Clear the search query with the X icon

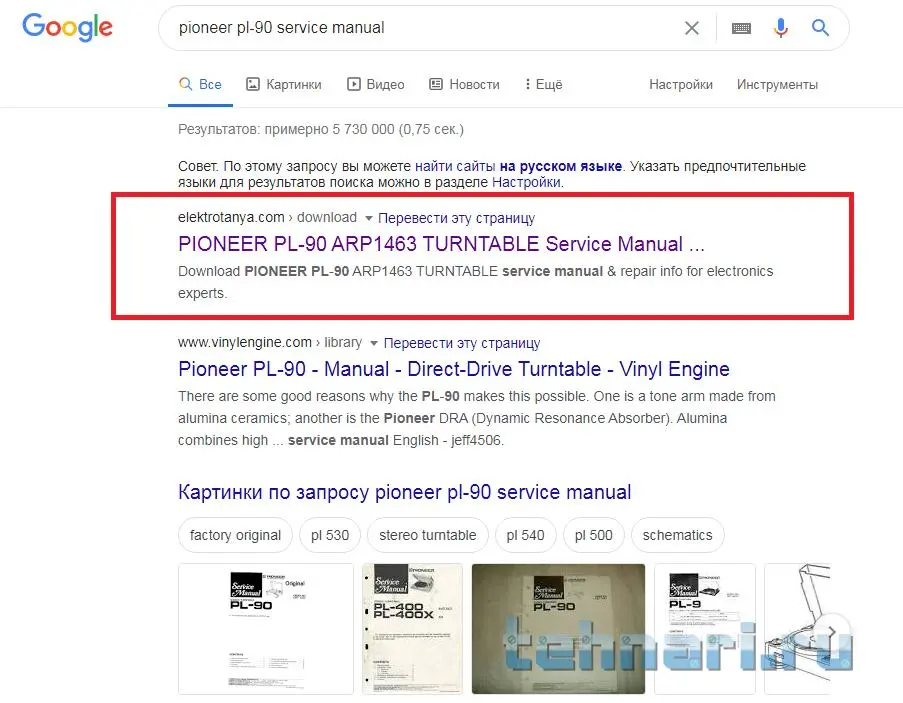(692, 28)
